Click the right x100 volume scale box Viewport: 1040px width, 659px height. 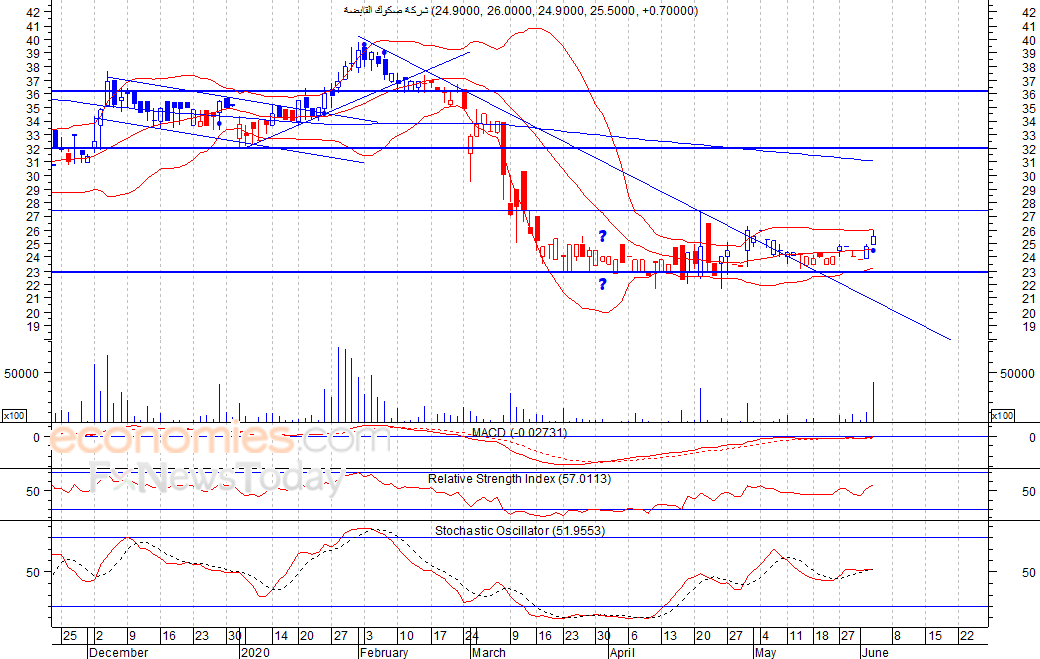coord(1003,415)
